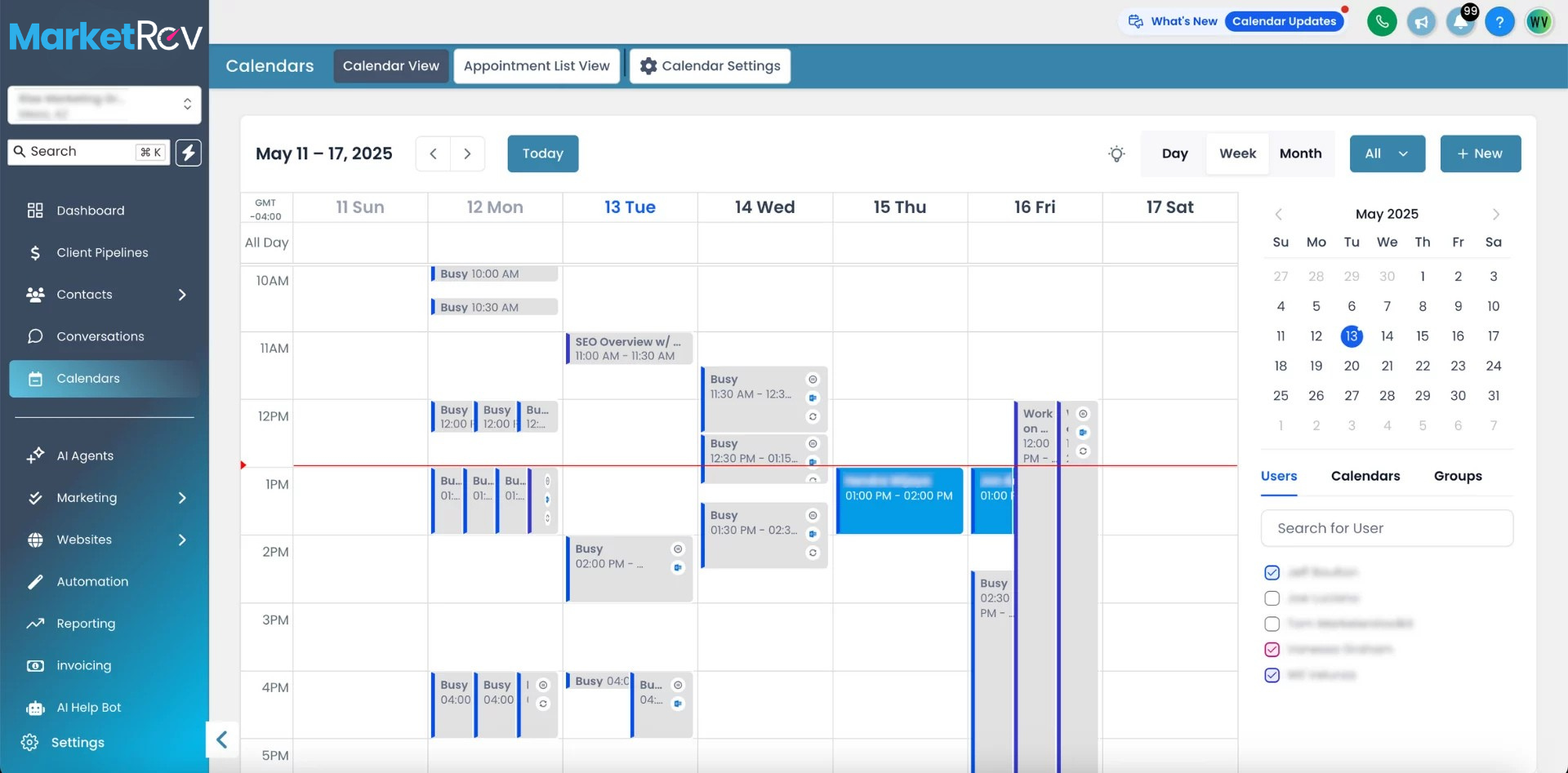This screenshot has width=1568, height=773.
Task: Click the 14 Wed column header
Action: click(764, 207)
